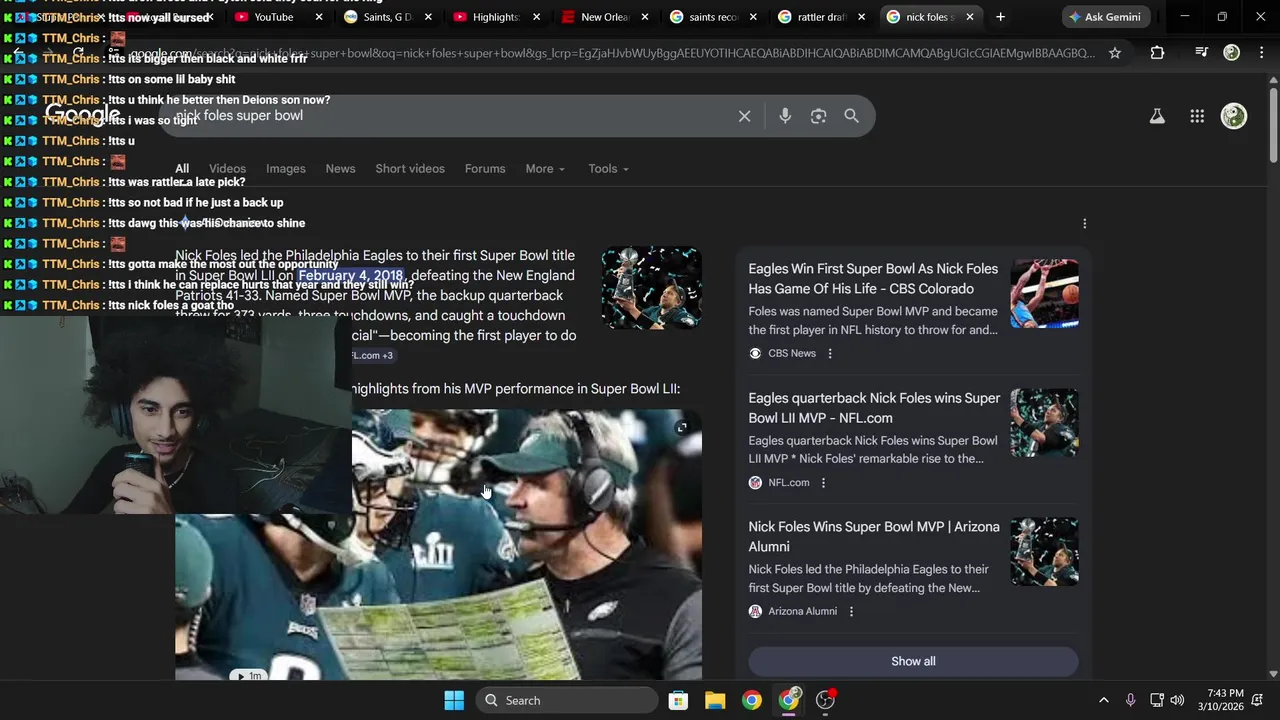Viewport: 1280px width, 720px height.
Task: Open the media controls icon in toolbar
Action: 1202,53
